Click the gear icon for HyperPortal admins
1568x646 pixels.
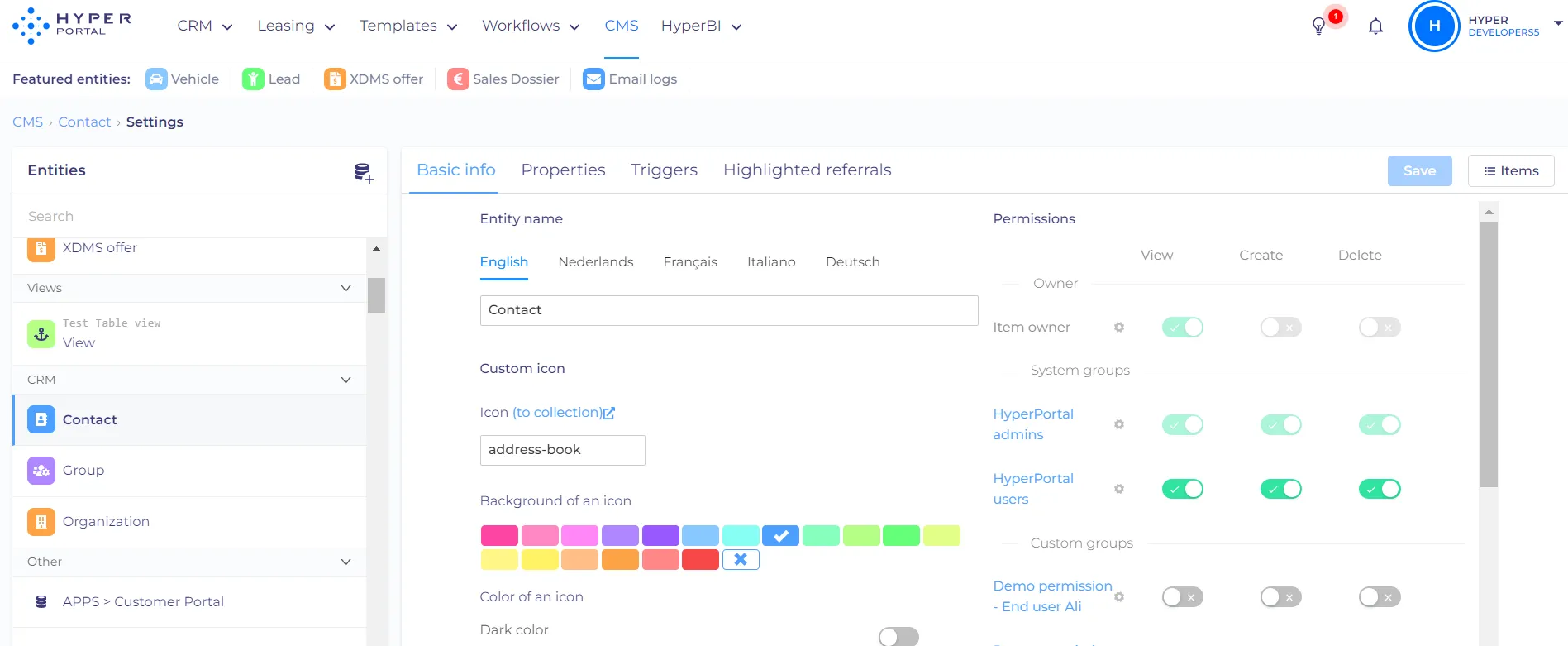[1119, 424]
